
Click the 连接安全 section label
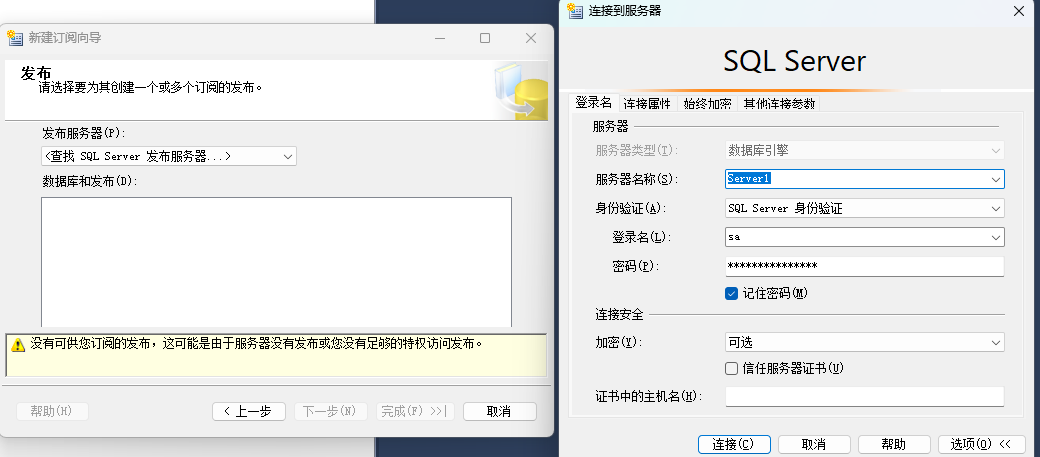[619, 314]
